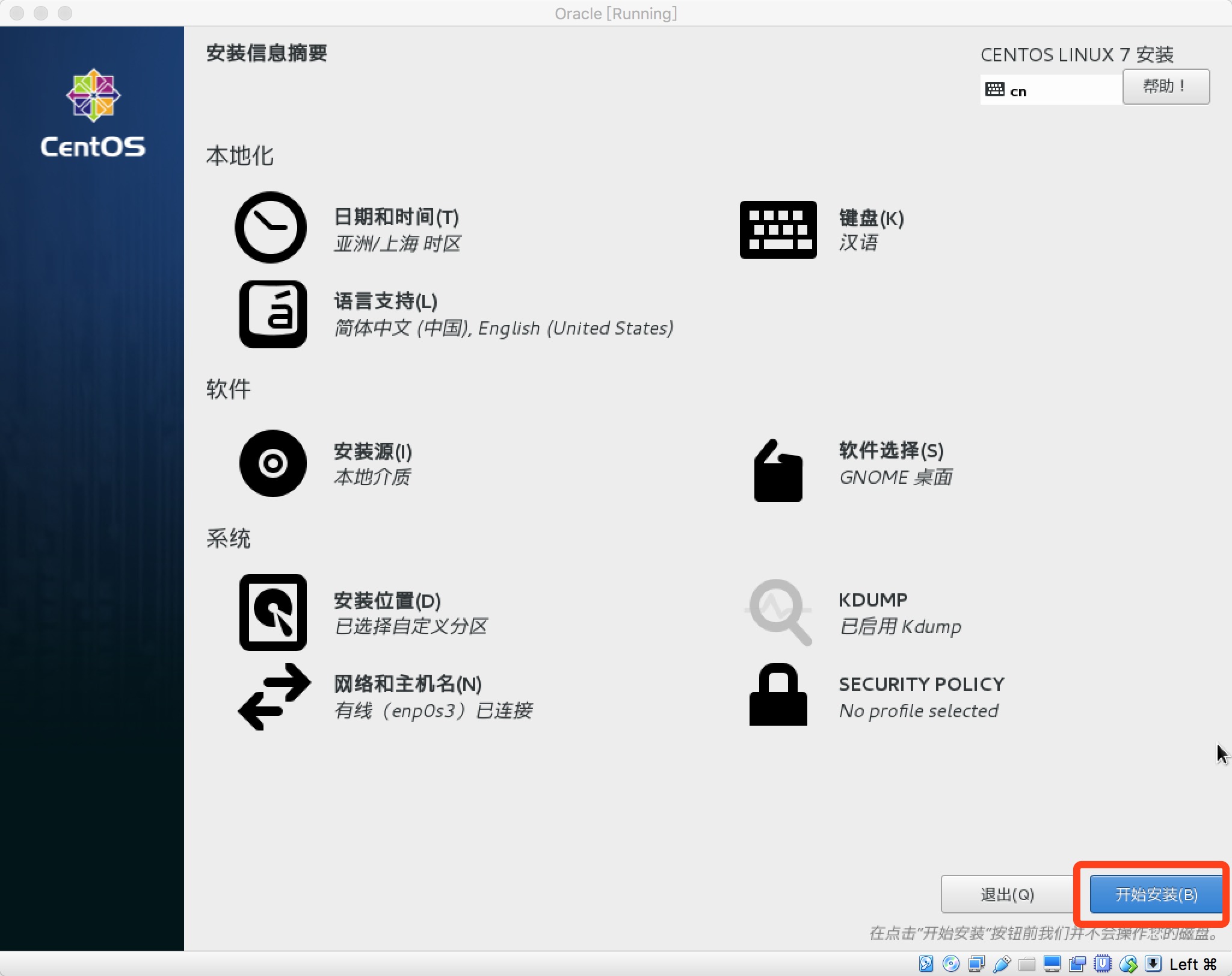Screen dimensions: 1232x976
Task: Open KDUMP settings label
Action: click(873, 599)
